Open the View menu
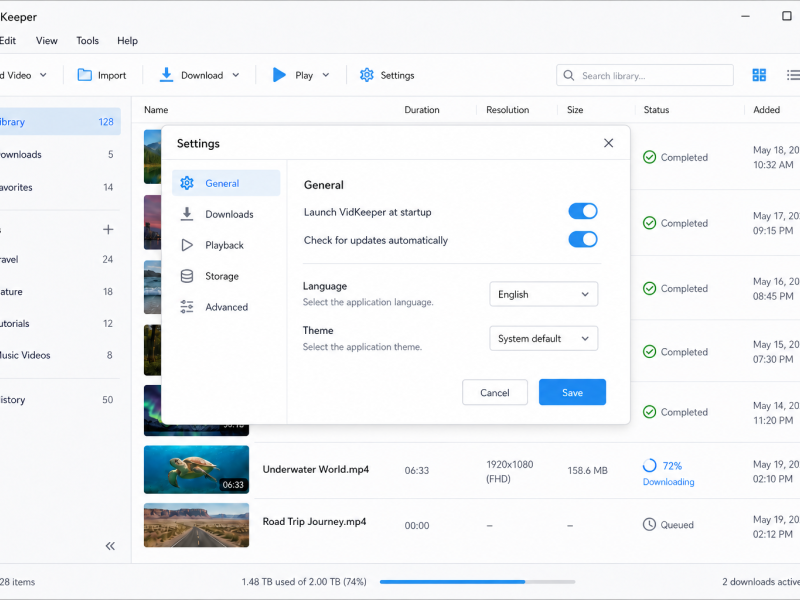Viewport: 800px width, 600px height. tap(46, 41)
